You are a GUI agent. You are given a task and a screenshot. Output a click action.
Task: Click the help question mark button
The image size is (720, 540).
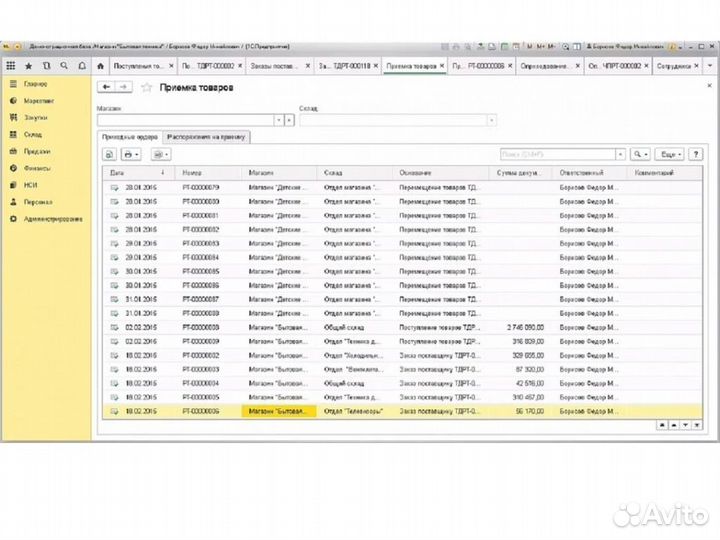point(695,154)
